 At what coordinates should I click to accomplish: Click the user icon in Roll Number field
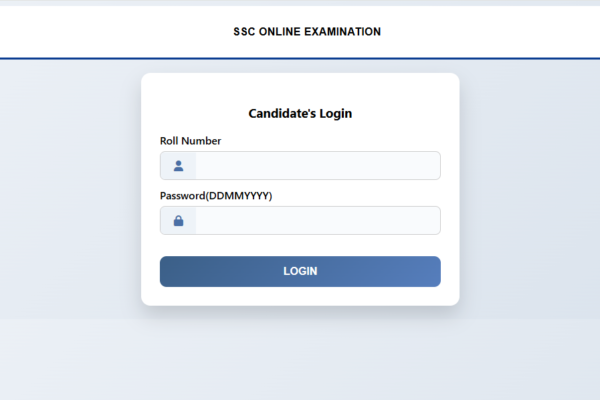[178, 166]
